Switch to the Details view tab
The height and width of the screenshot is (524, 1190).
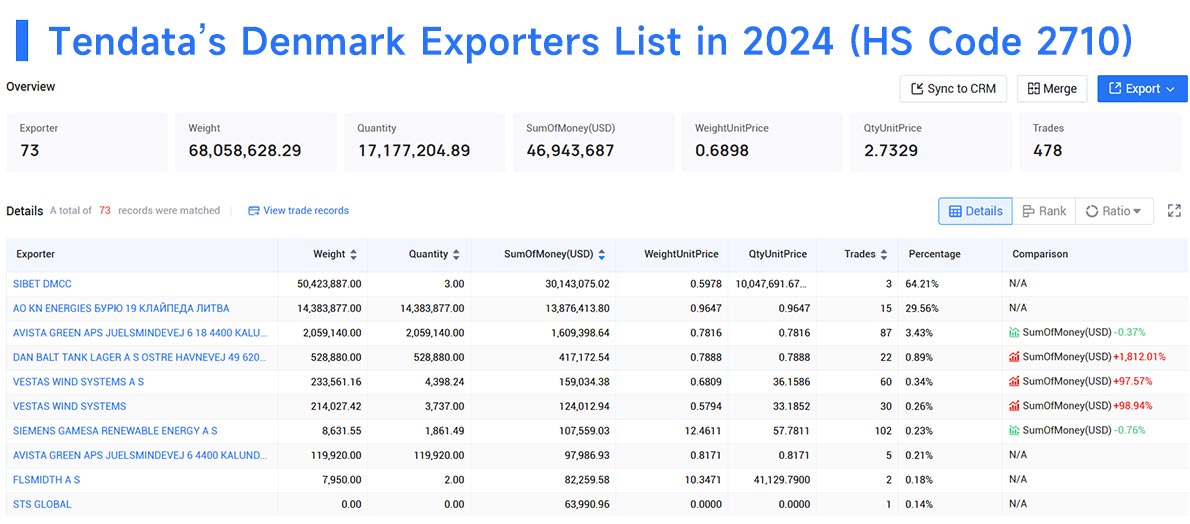(x=975, y=211)
